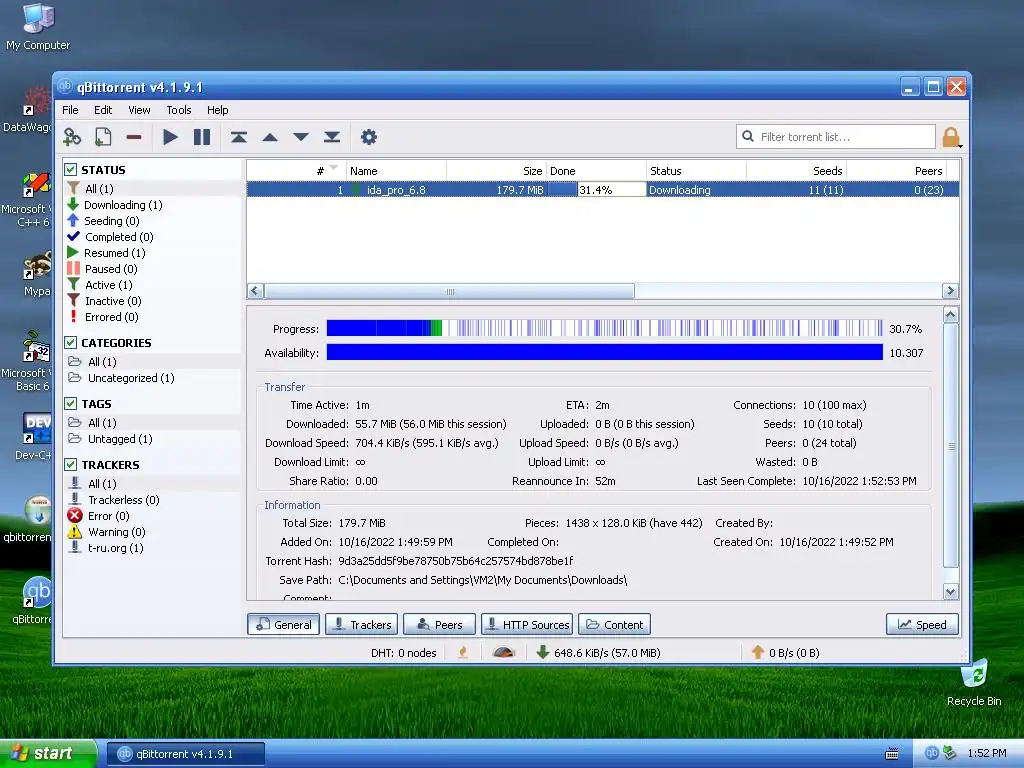This screenshot has width=1024, height=768.
Task: Click the Add Torrent File toolbar icon
Action: click(103, 137)
